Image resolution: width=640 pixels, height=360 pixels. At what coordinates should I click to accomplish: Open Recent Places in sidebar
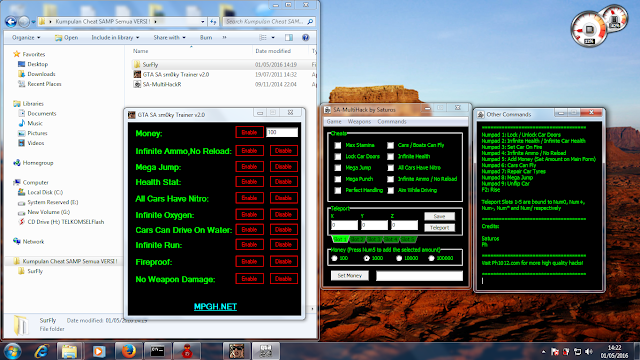pyautogui.click(x=44, y=84)
